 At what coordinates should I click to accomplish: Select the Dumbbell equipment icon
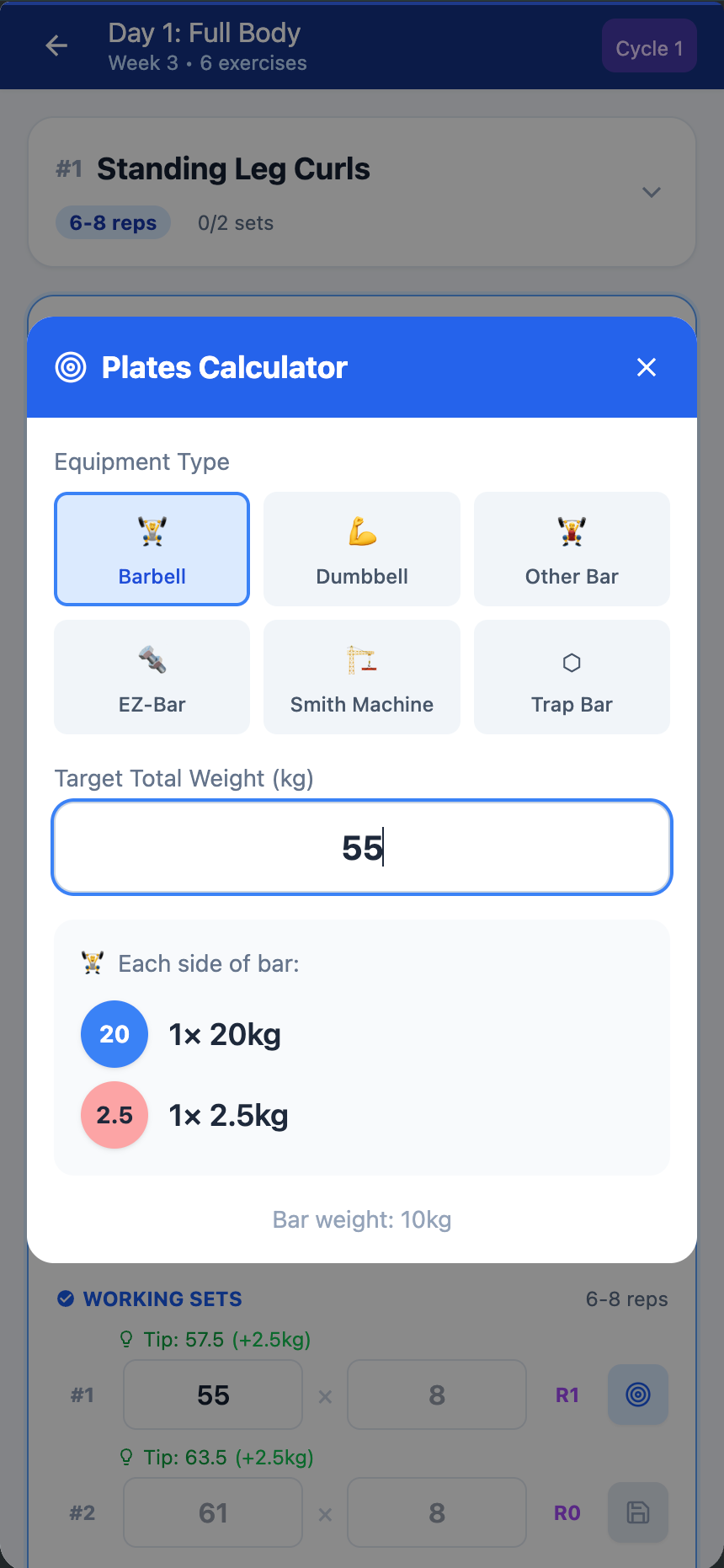(x=361, y=531)
